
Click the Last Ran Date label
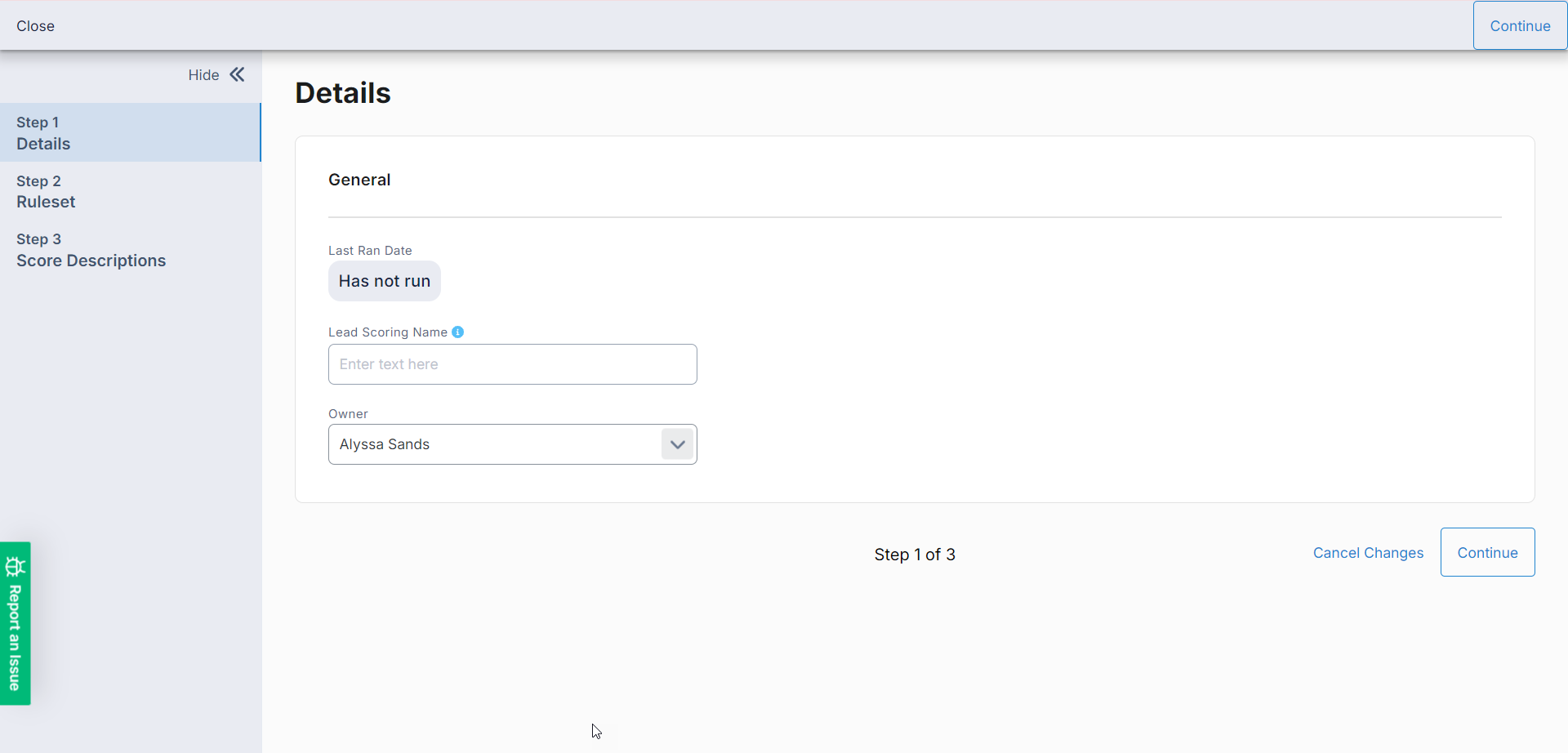click(370, 251)
